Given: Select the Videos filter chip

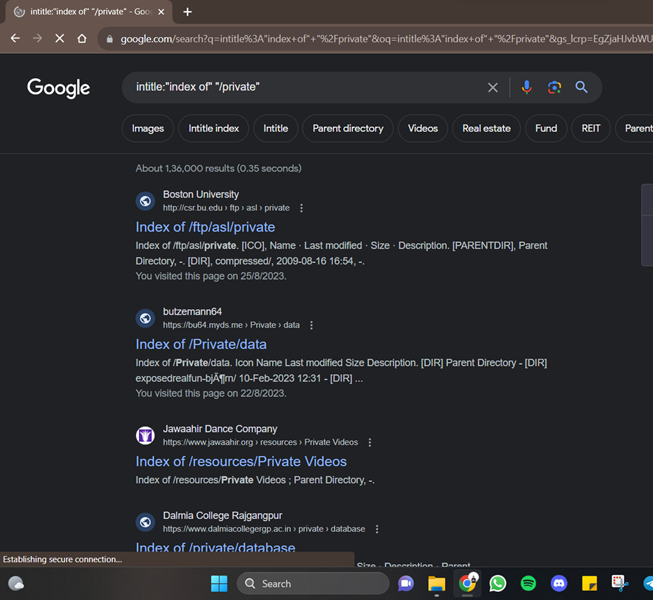Looking at the screenshot, I should (423, 128).
